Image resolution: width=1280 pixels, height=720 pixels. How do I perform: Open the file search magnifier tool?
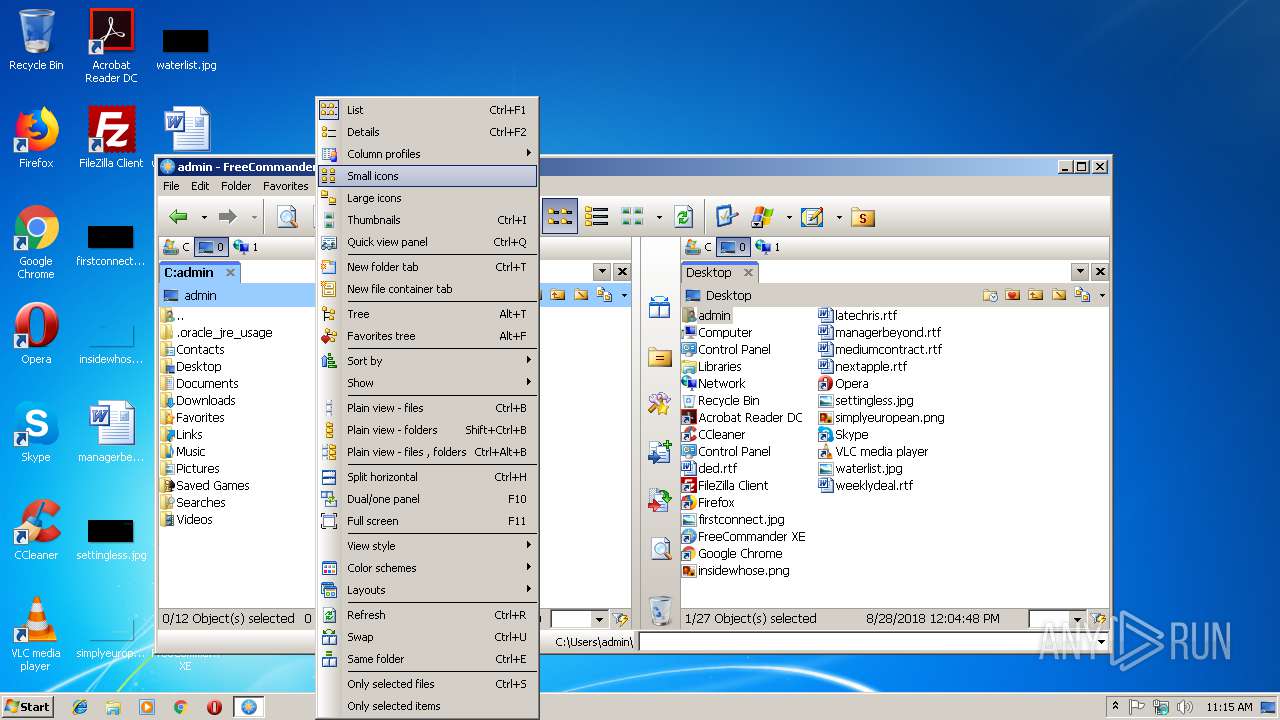[x=287, y=217]
